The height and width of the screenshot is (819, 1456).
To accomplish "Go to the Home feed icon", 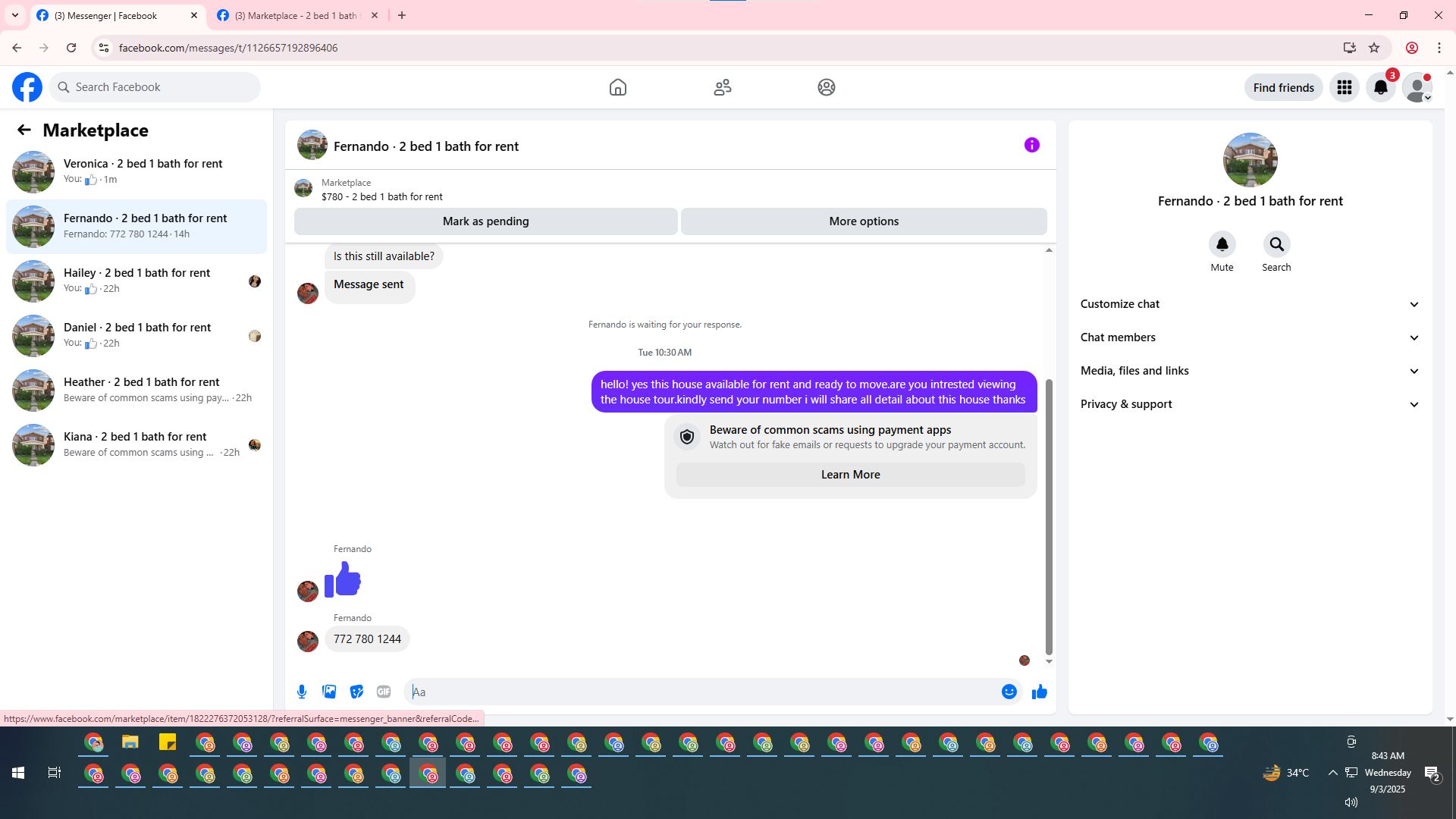I will (618, 87).
